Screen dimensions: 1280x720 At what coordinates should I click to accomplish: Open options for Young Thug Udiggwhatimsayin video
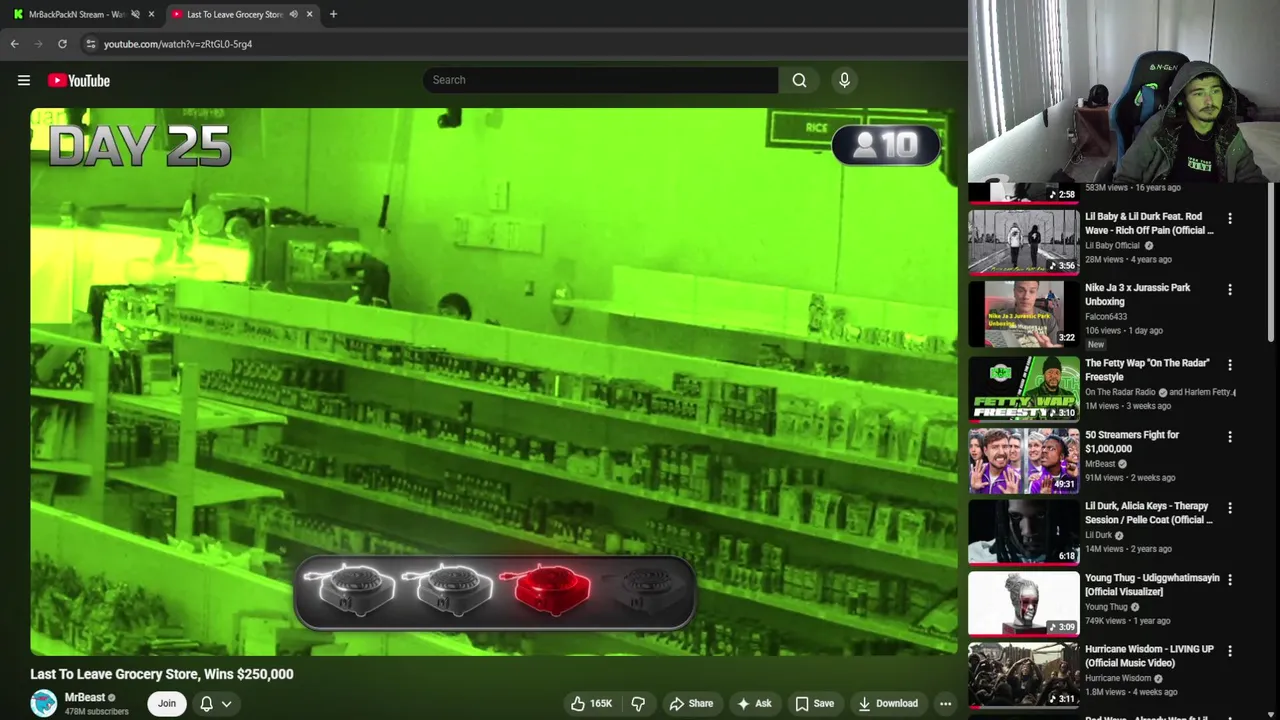pyautogui.click(x=1230, y=580)
